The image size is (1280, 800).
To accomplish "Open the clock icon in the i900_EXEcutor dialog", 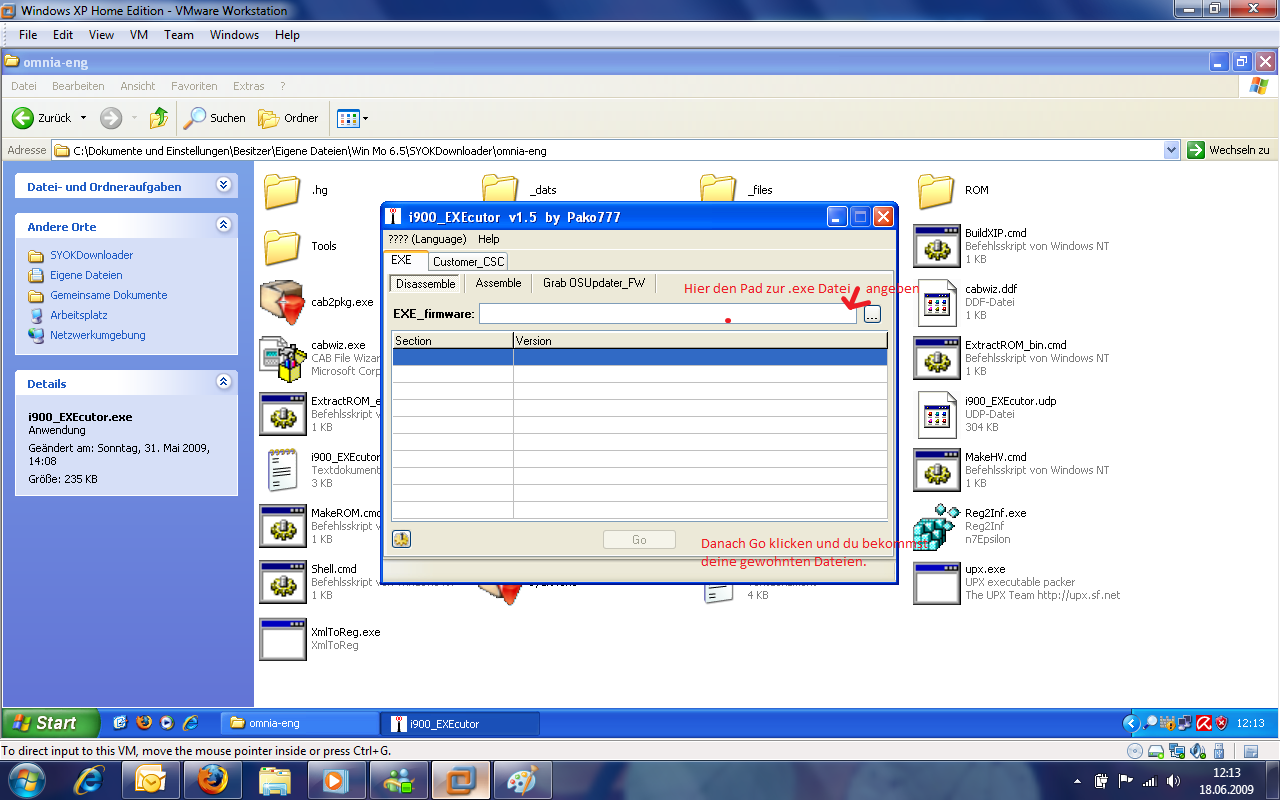I will click(401, 539).
